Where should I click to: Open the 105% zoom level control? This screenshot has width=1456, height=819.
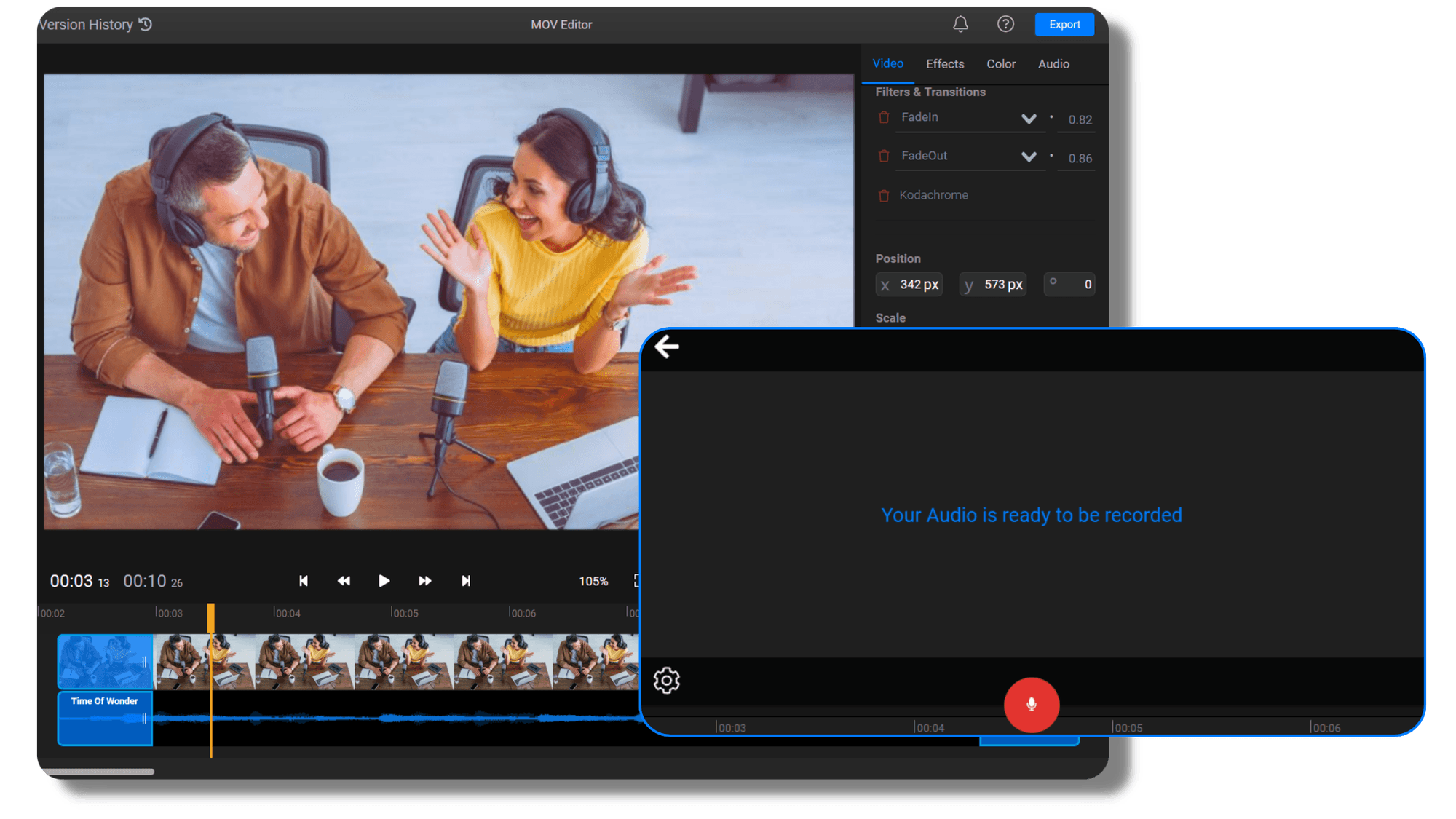593,581
